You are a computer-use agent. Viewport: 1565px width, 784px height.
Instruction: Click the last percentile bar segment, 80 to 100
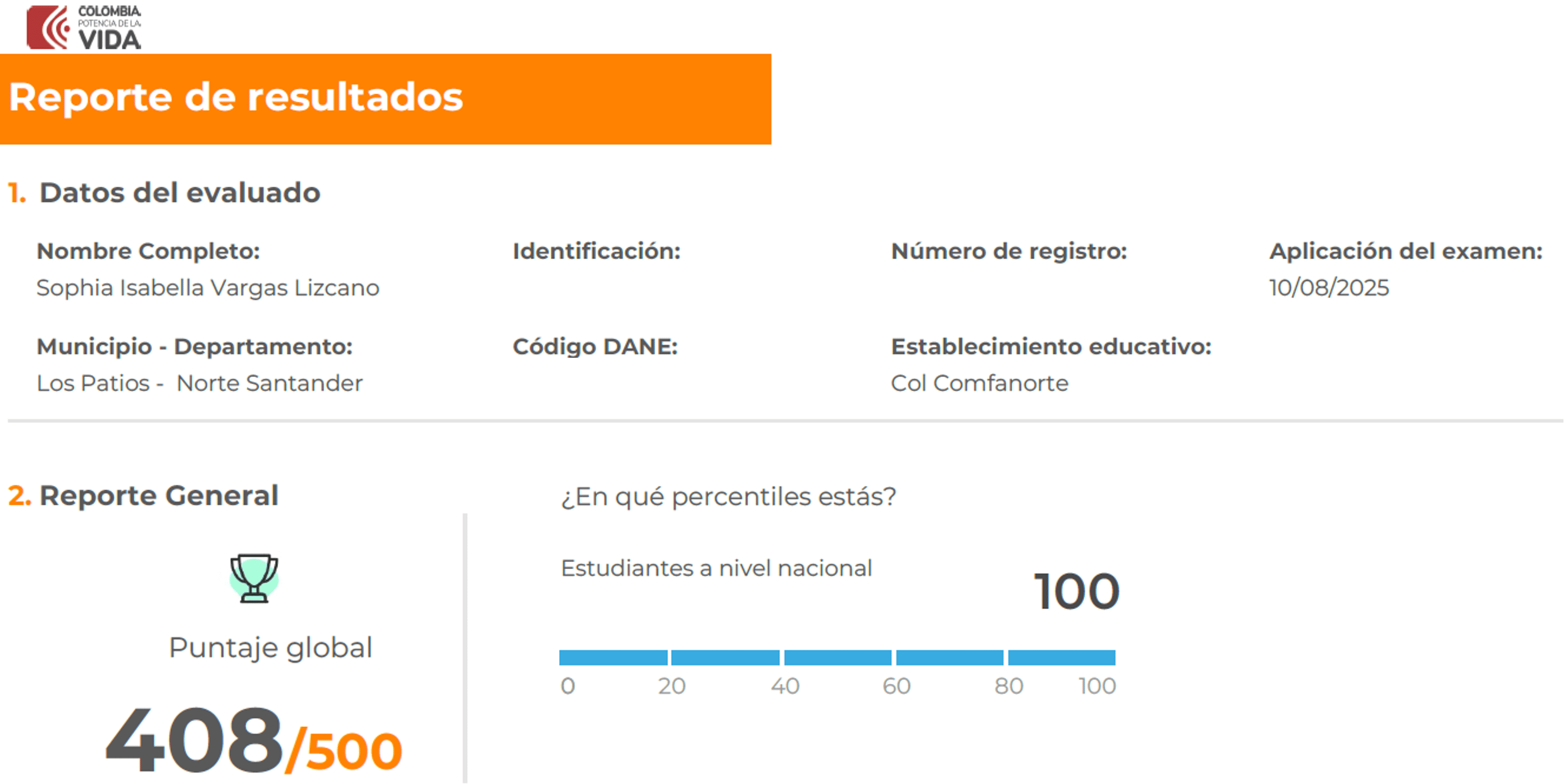tap(1062, 658)
